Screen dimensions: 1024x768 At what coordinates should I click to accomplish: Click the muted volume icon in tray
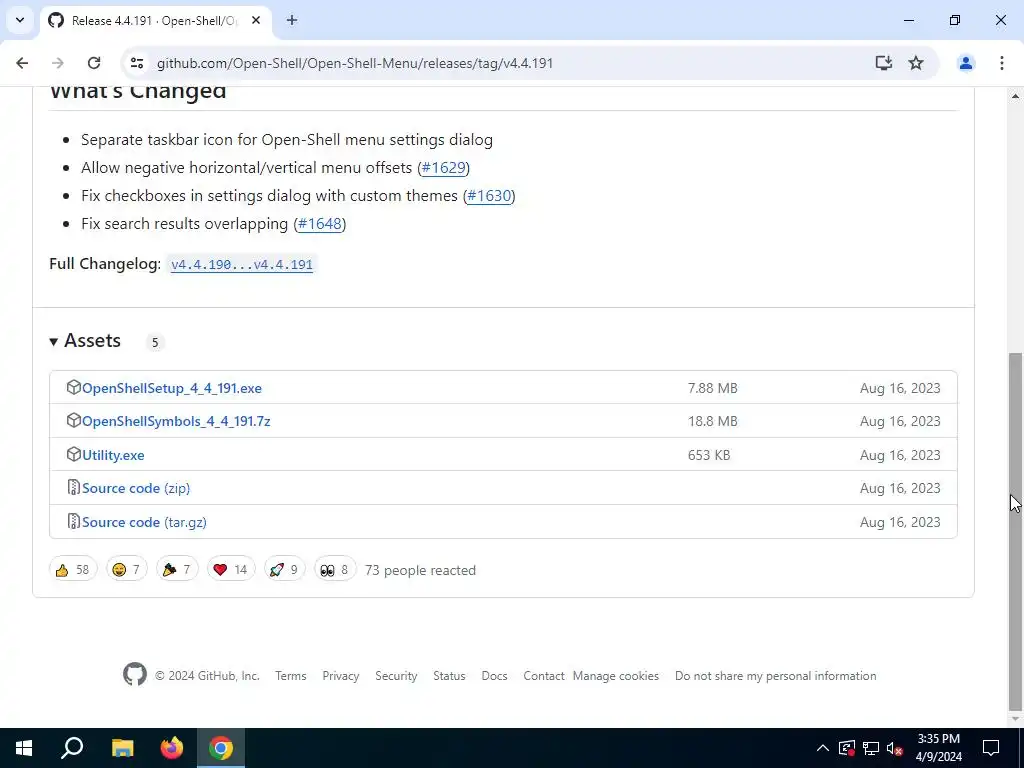pos(895,748)
